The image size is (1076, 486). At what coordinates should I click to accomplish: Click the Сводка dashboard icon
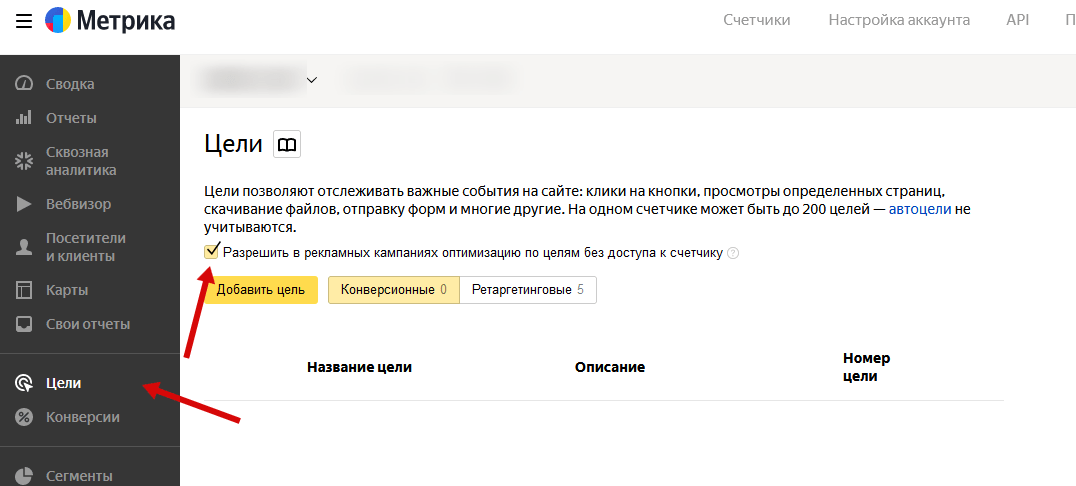[25, 84]
